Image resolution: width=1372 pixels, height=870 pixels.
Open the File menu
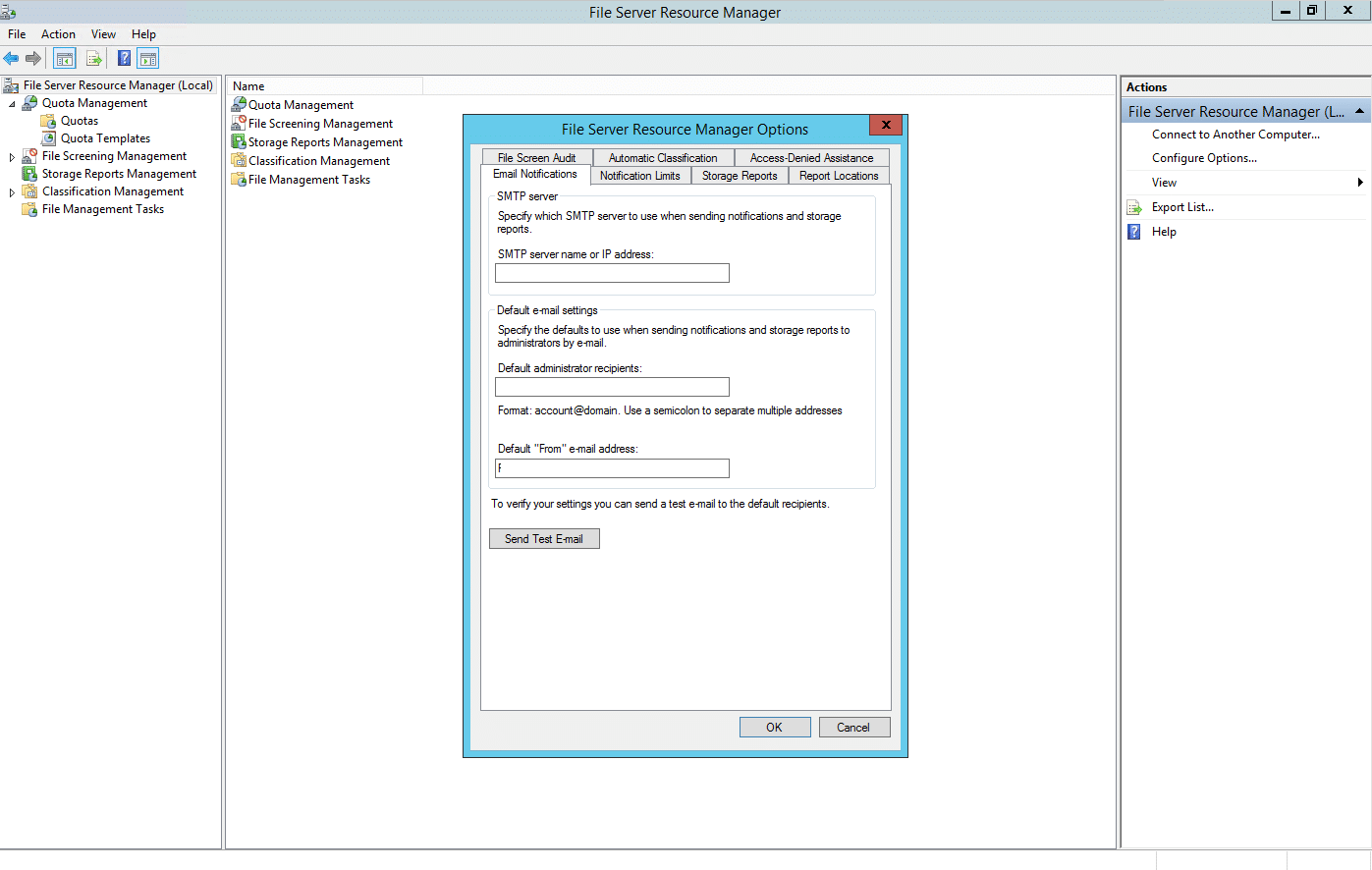point(17,34)
